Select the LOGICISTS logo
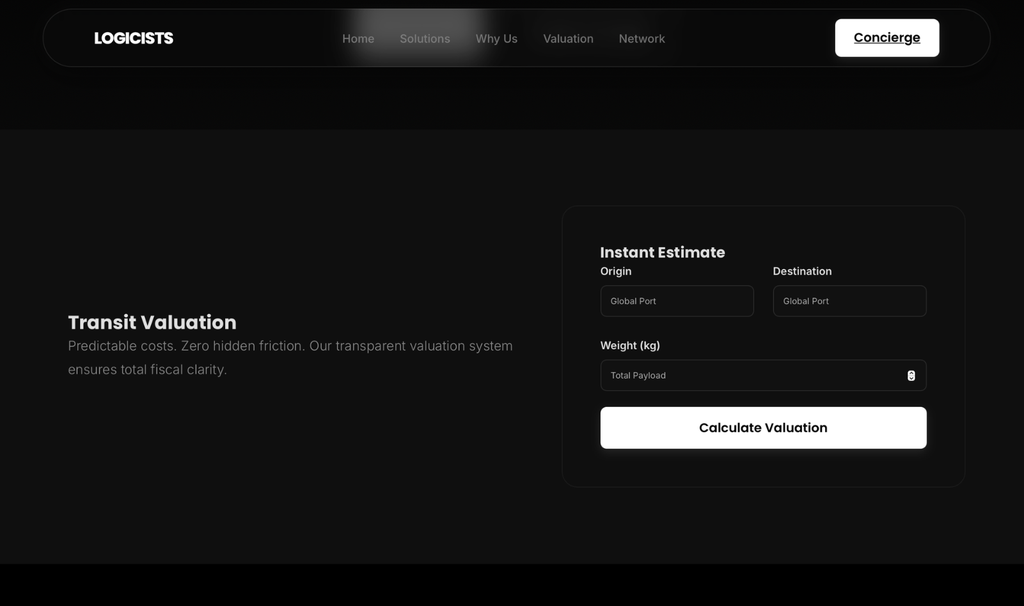Viewport: 1024px width, 606px height. [x=133, y=38]
